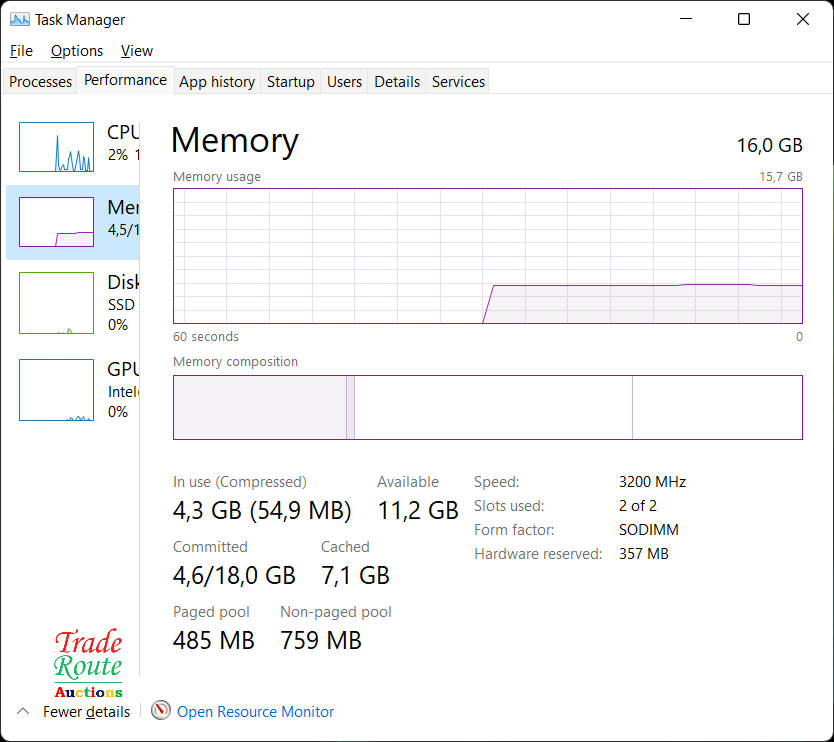The height and width of the screenshot is (742, 834).
Task: Switch to the Processes tab
Action: 41,82
